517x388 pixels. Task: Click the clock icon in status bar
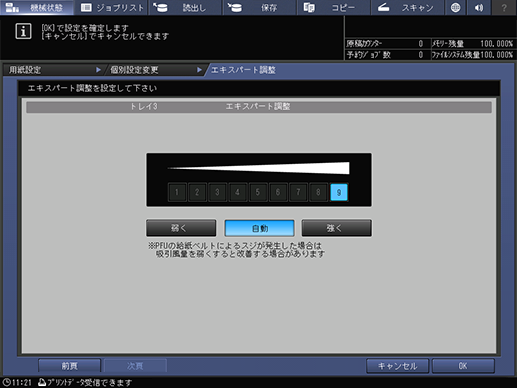pos(7,382)
